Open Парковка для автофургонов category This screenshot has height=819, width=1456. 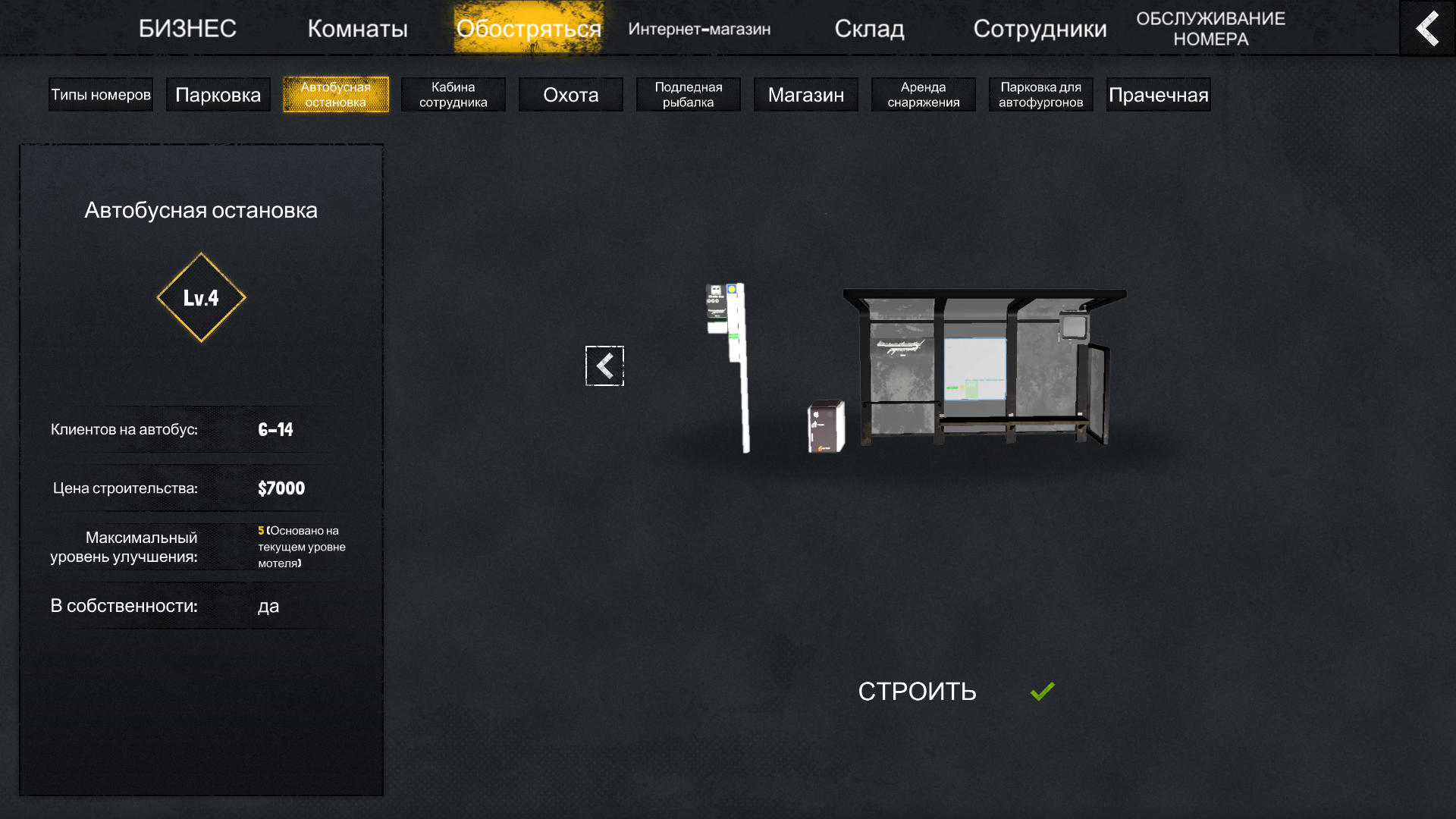click(x=1041, y=95)
